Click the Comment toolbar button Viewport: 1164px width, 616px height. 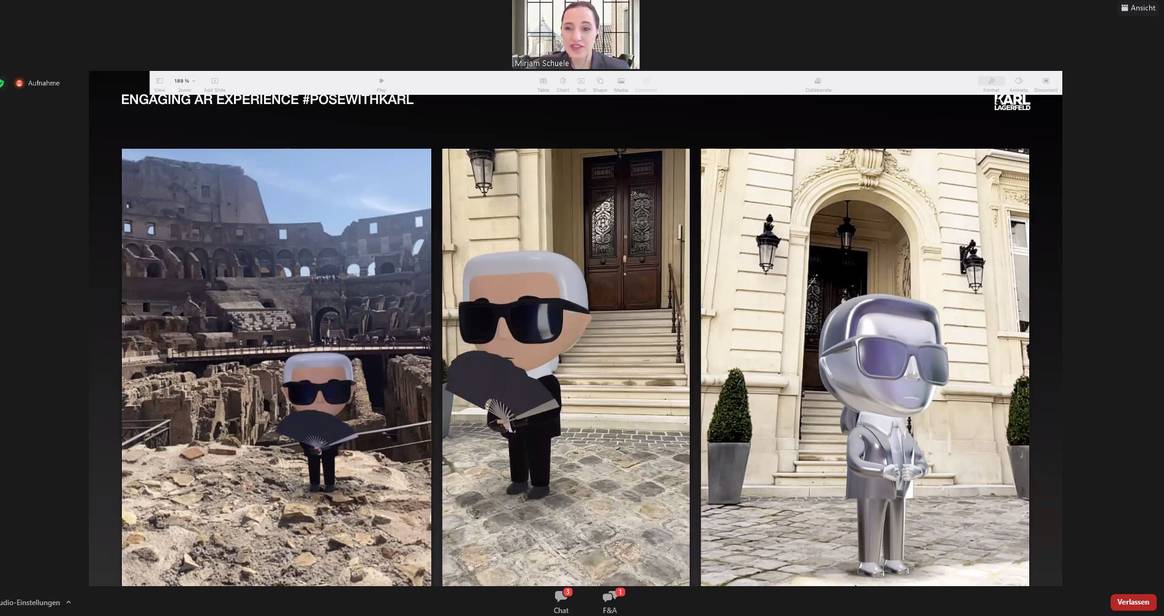(646, 84)
